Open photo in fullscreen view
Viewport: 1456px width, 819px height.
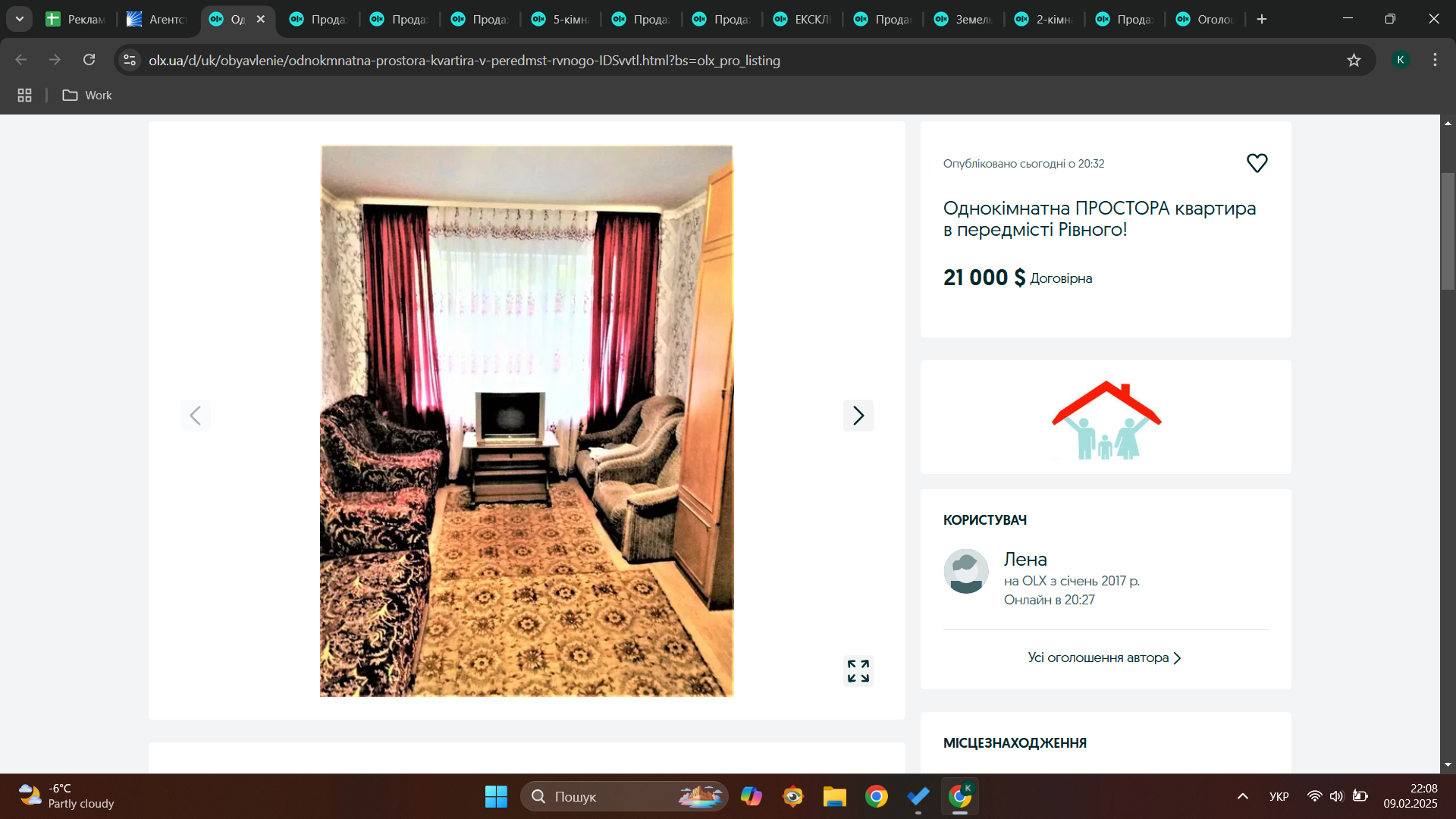pyautogui.click(x=858, y=670)
